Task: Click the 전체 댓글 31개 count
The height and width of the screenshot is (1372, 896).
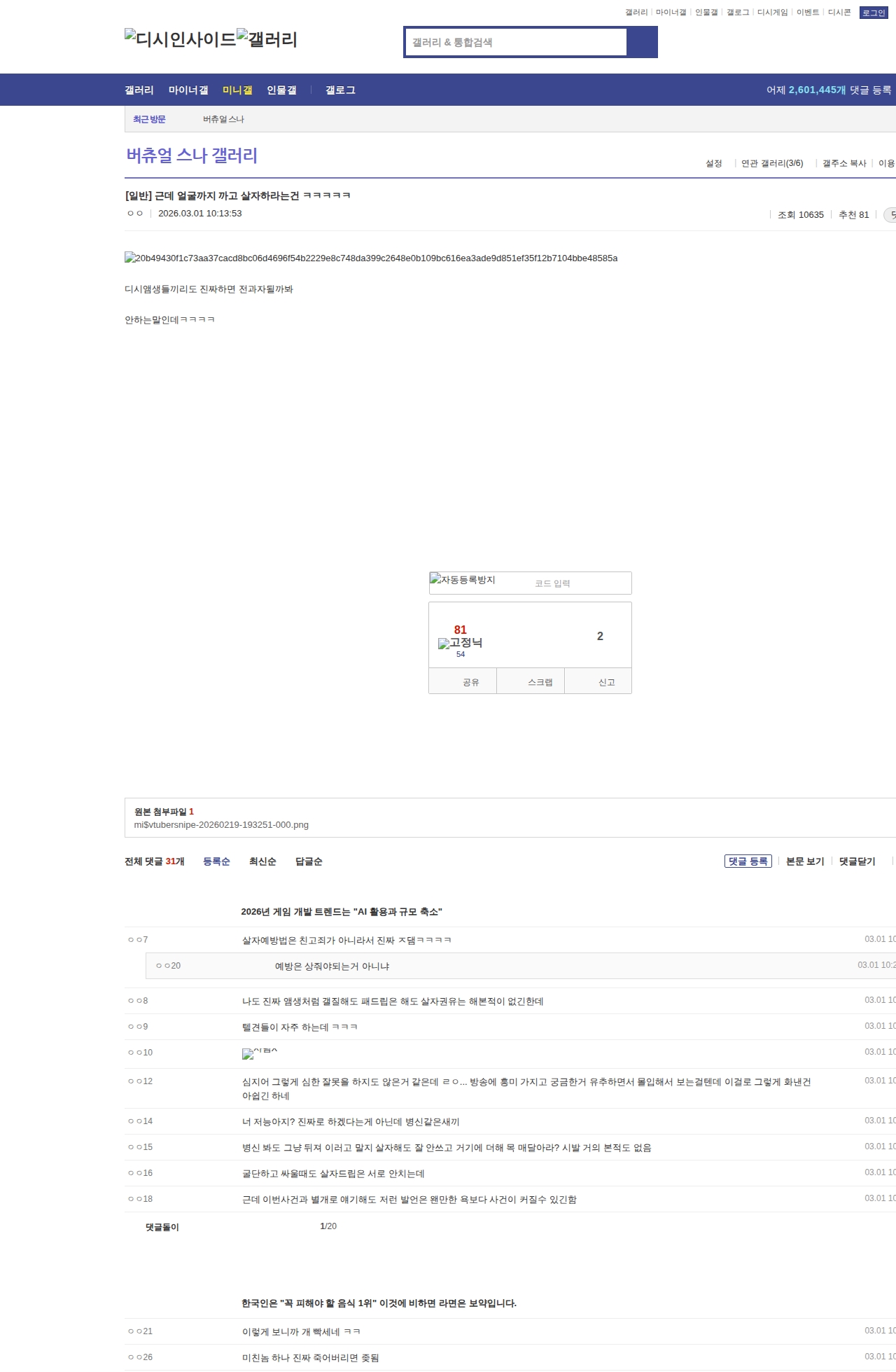Action: (155, 861)
